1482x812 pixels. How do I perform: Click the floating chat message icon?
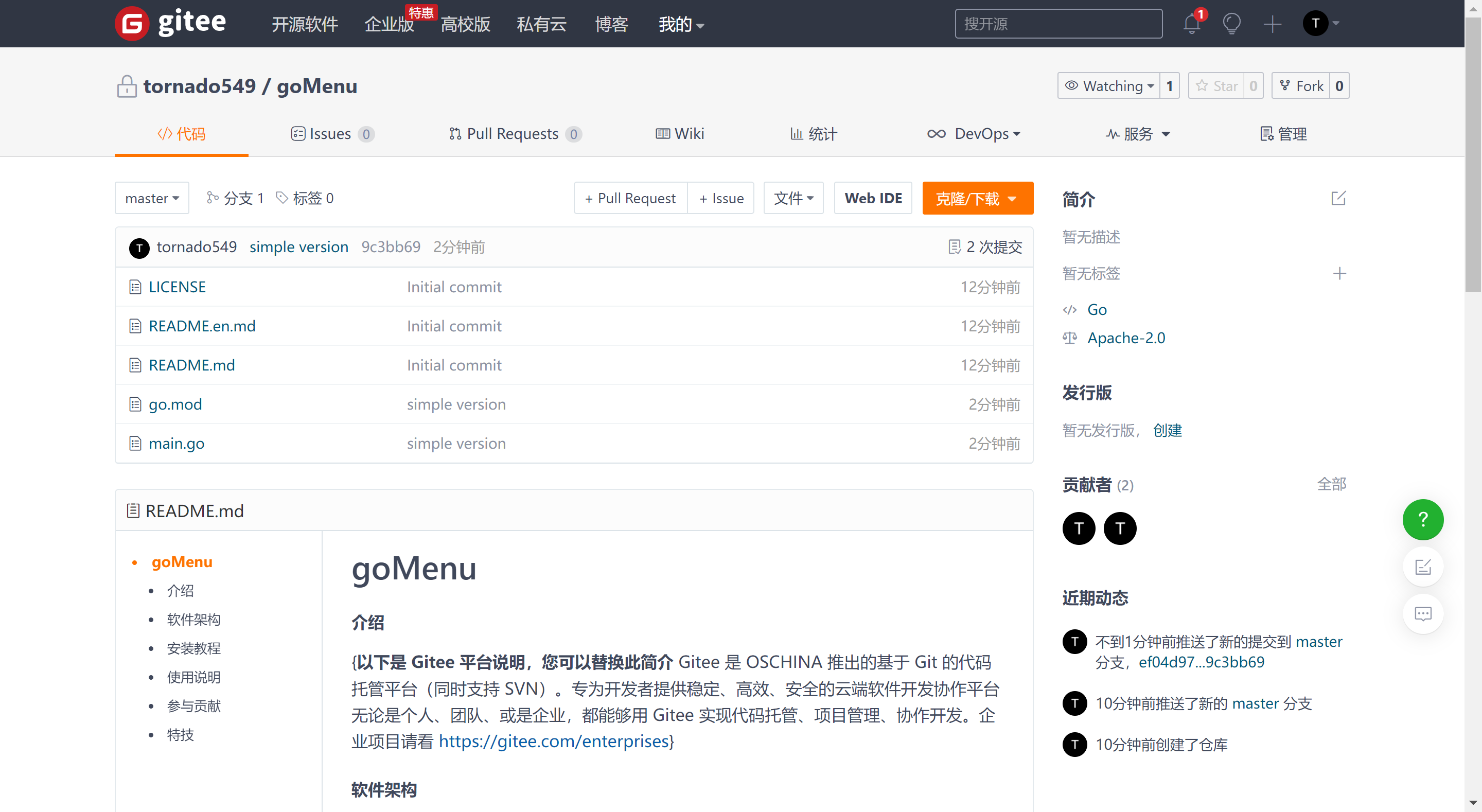1423,613
